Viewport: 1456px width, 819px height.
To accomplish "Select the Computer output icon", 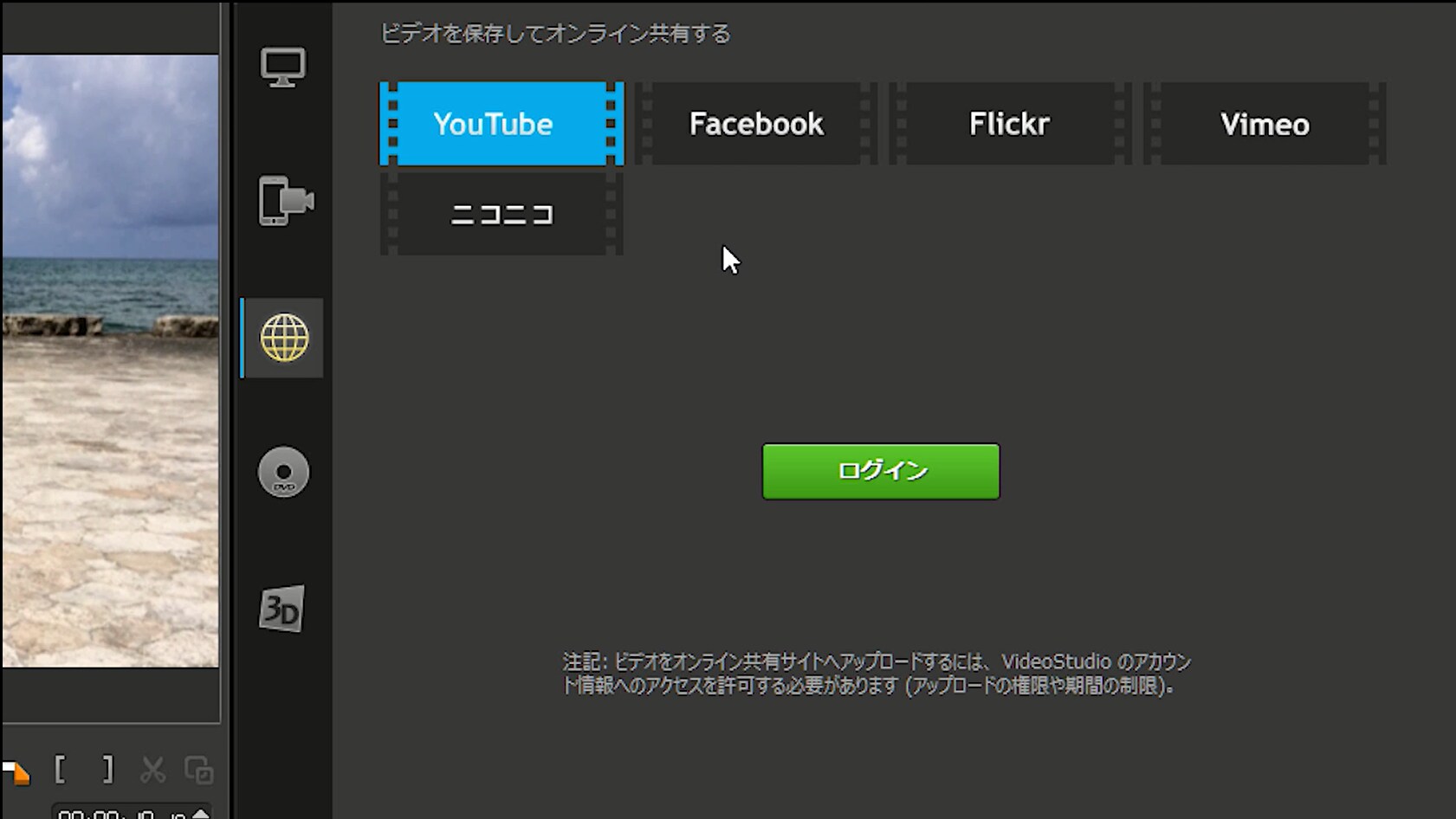I will (282, 68).
